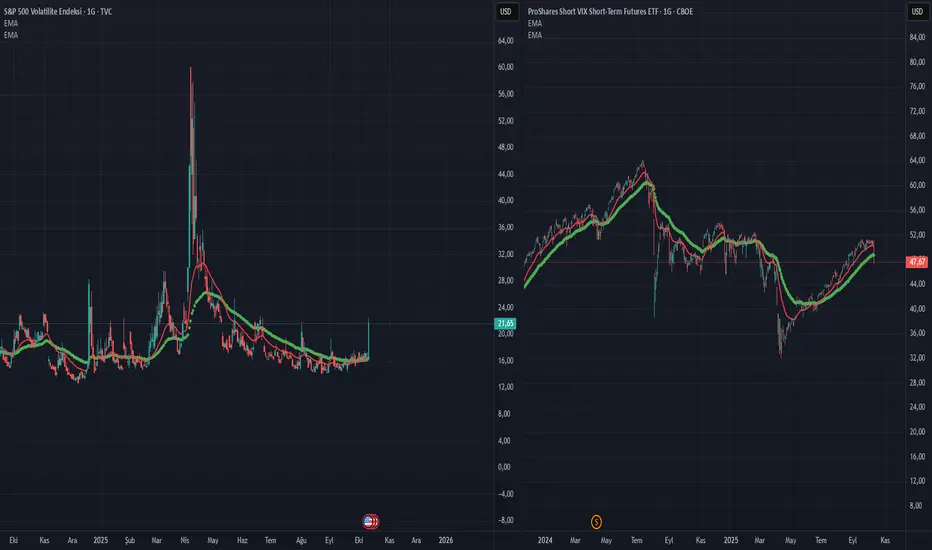
Task: Click the Nis month label on the time axis
Action: [x=185, y=540]
